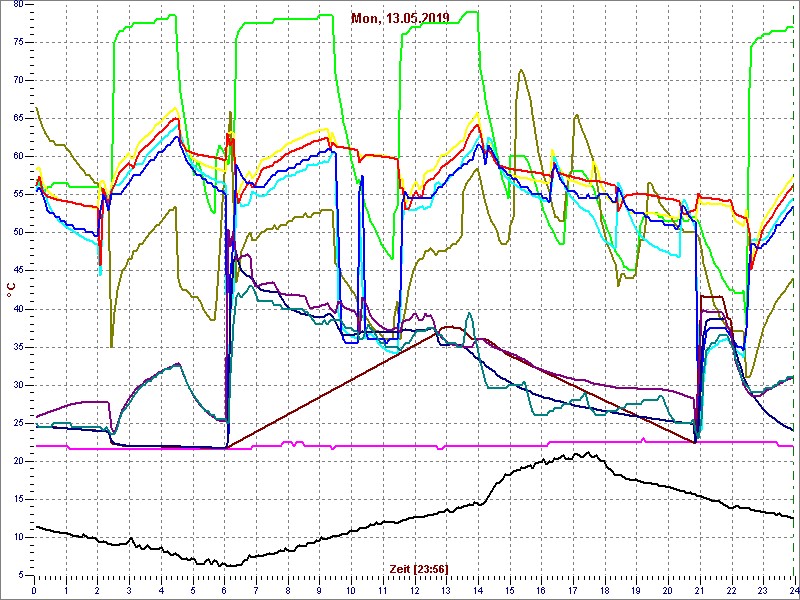Viewport: 800px width, 600px height.
Task: Select the 60 temperature axis value
Action: [17, 157]
